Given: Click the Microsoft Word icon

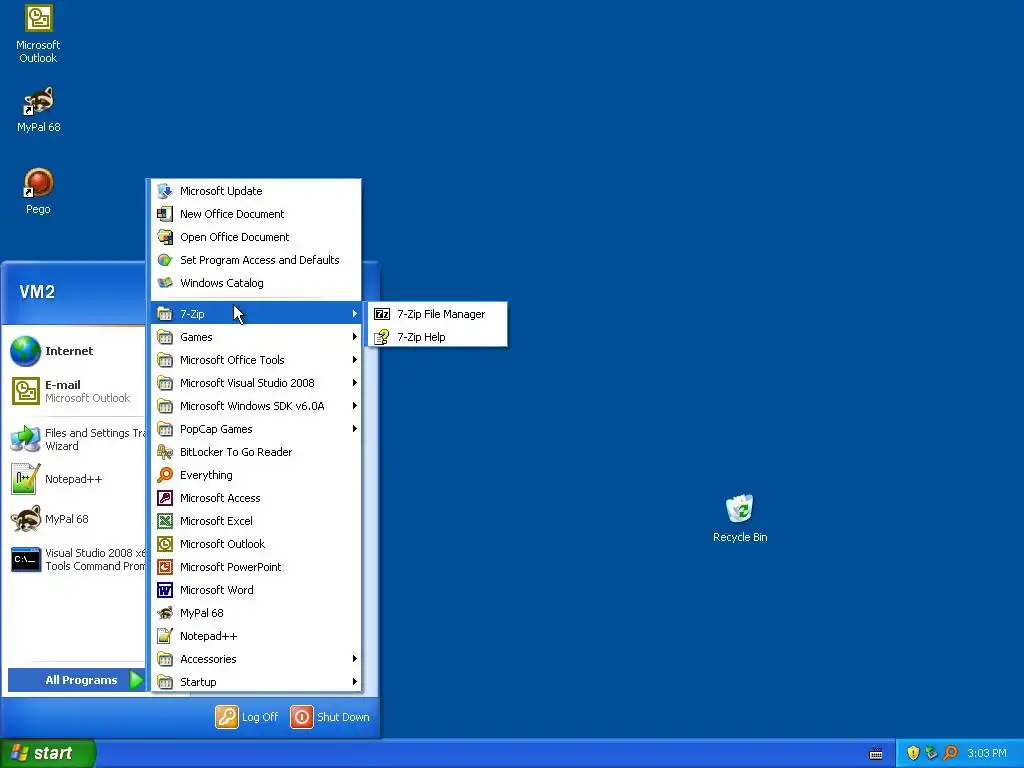Looking at the screenshot, I should click(x=165, y=590).
